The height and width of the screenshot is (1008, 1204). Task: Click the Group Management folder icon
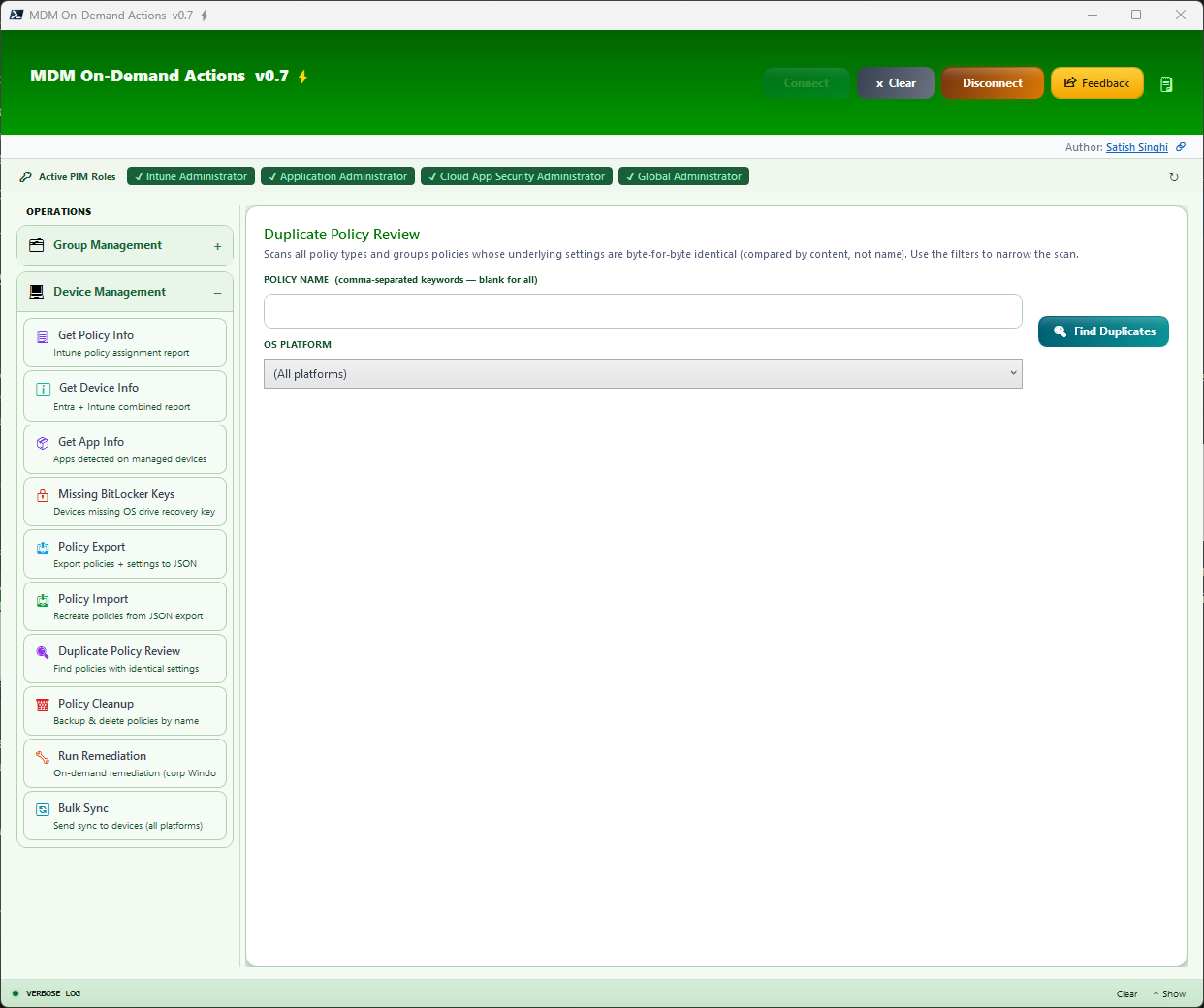[37, 245]
